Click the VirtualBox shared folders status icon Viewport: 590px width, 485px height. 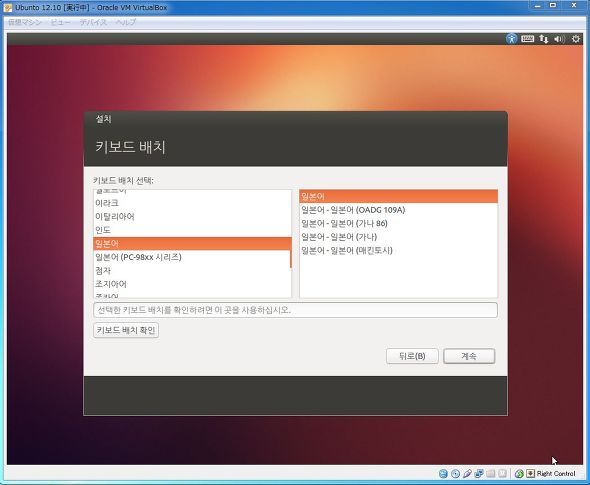(x=490, y=474)
